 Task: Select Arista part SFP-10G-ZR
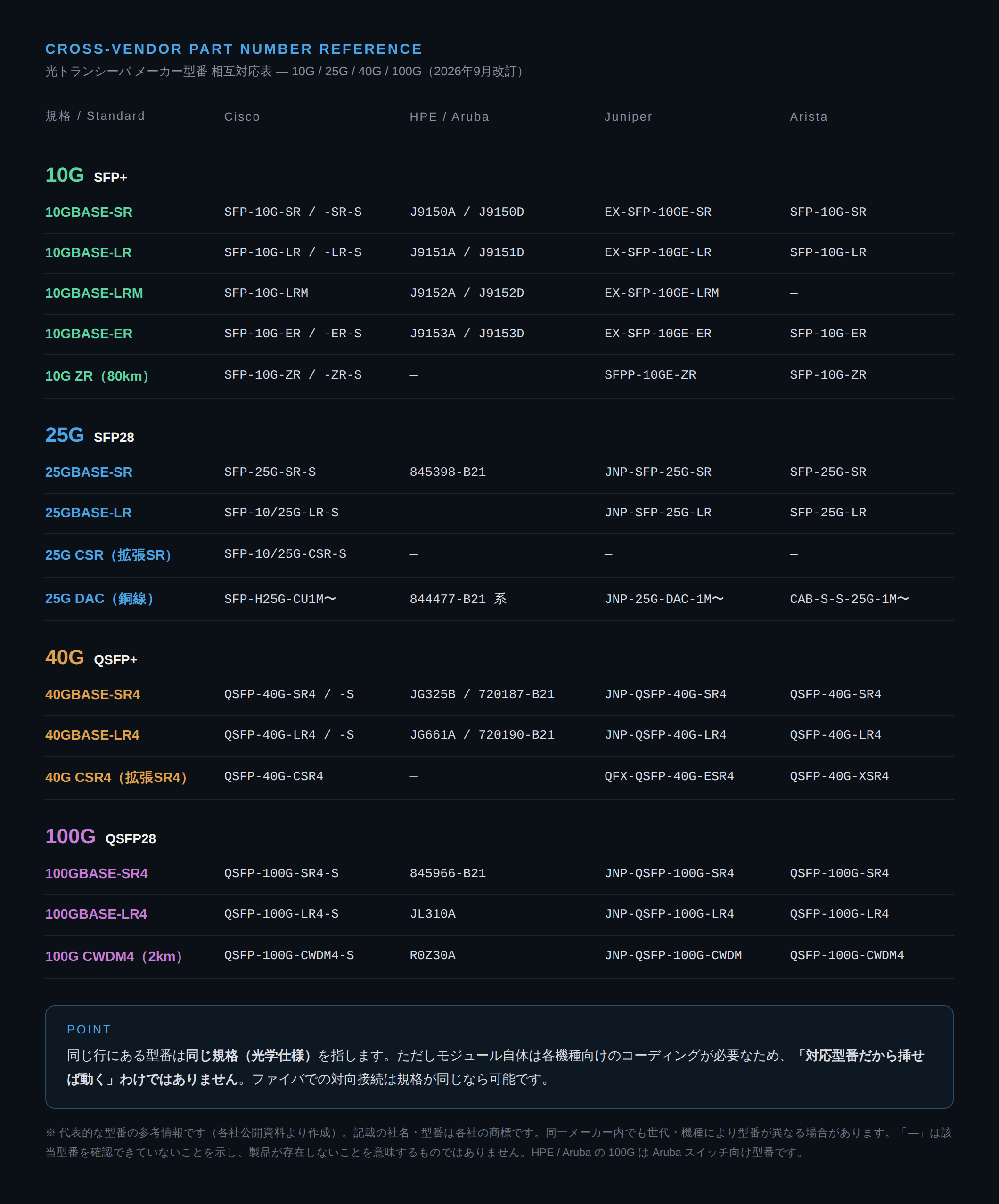(x=827, y=375)
